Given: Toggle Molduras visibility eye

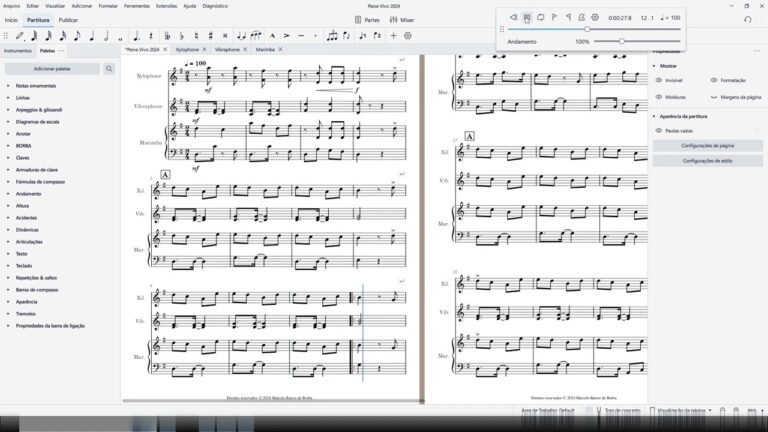Looking at the screenshot, I should [x=659, y=97].
